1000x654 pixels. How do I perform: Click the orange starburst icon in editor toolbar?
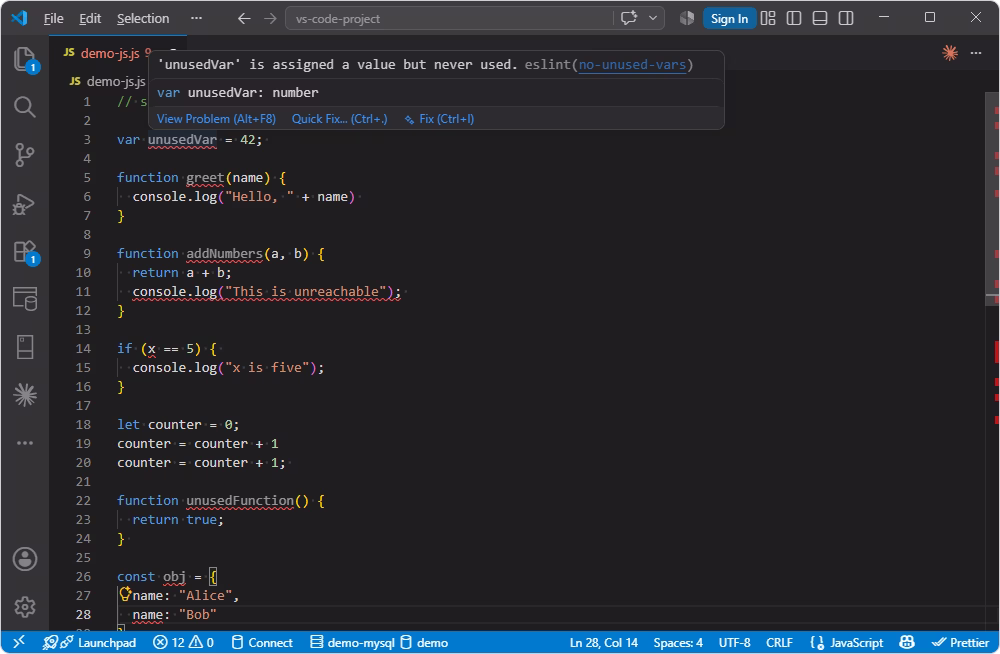(x=950, y=53)
